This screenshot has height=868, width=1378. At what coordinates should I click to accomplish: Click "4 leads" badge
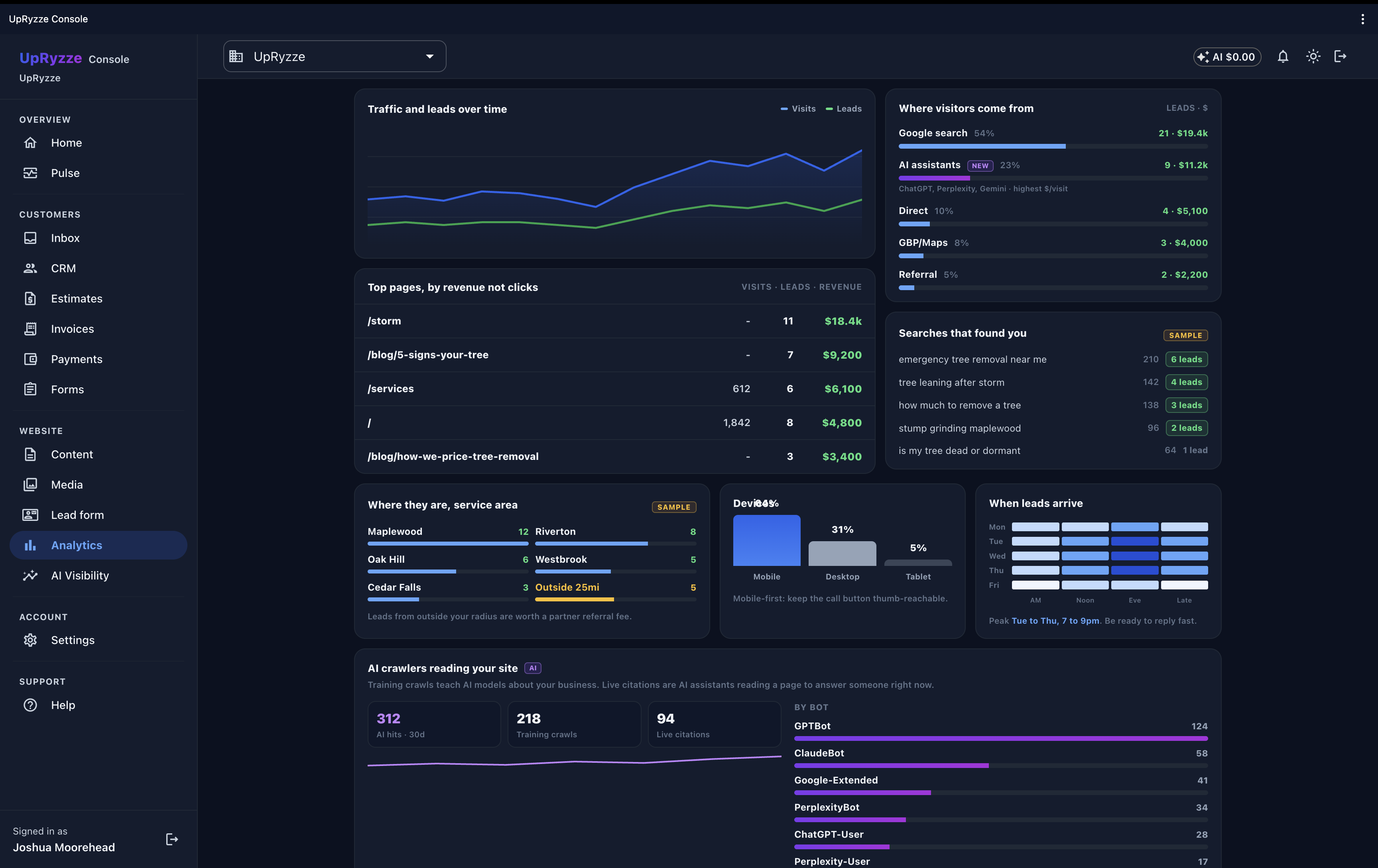point(1186,383)
